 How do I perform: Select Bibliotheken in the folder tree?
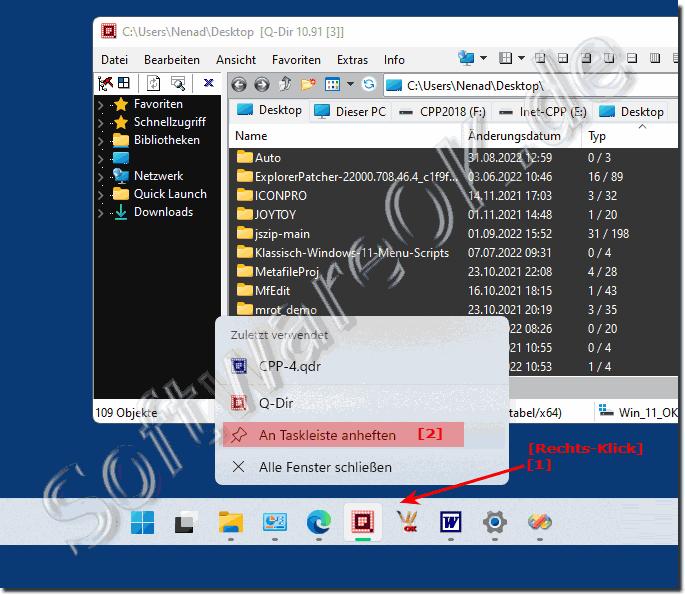tap(166, 140)
